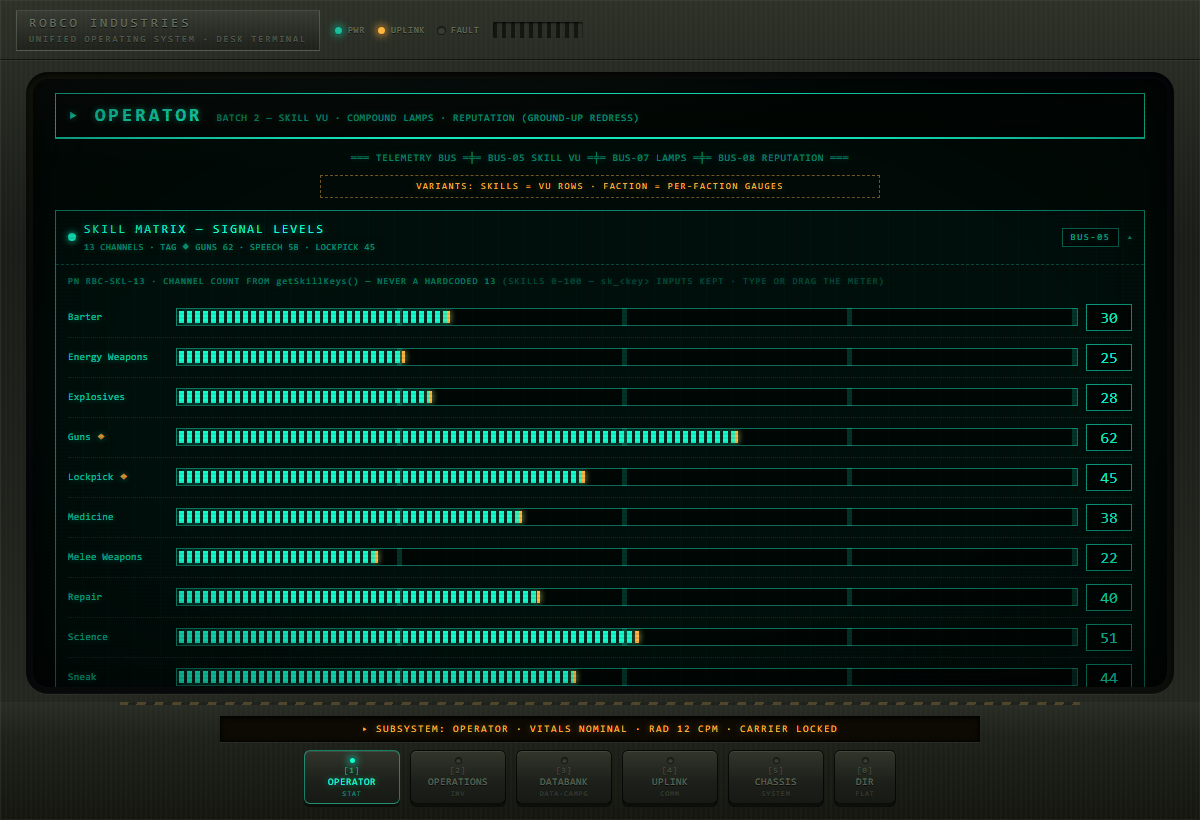Click the orange tag diamond beside Guns
This screenshot has height=820, width=1200.
101,437
